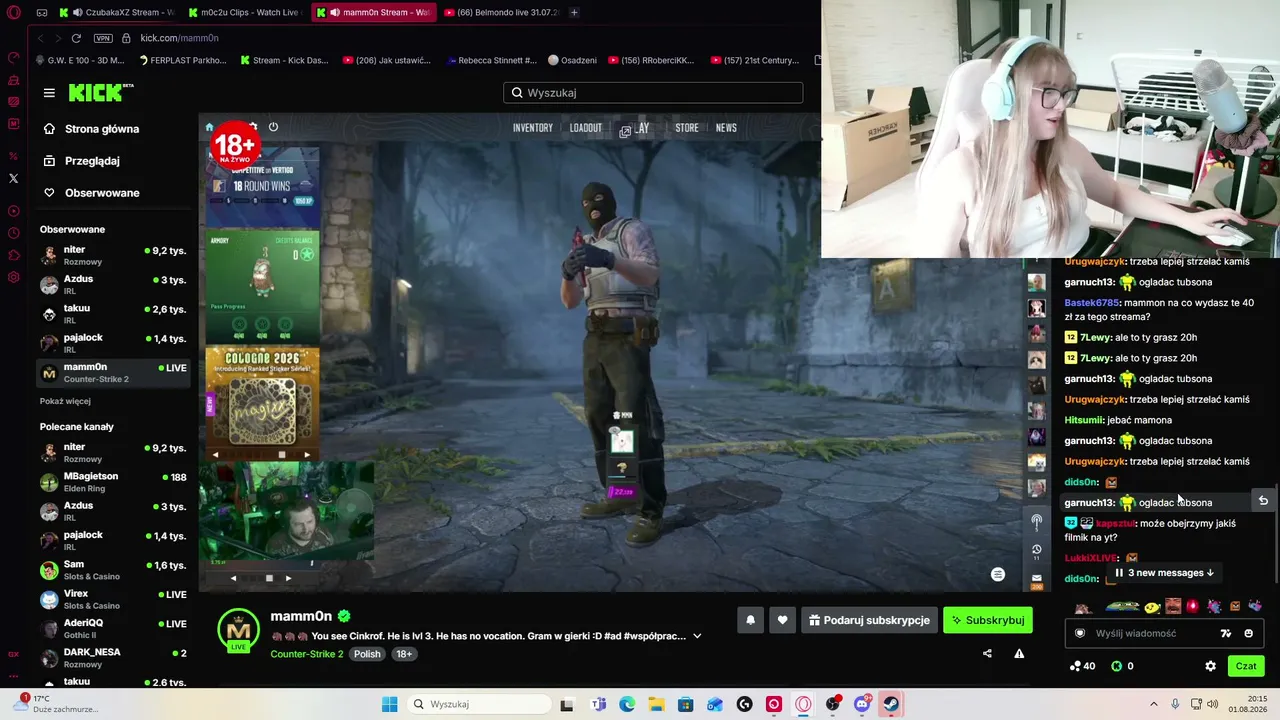Open Discord from the taskbar

tap(862, 704)
